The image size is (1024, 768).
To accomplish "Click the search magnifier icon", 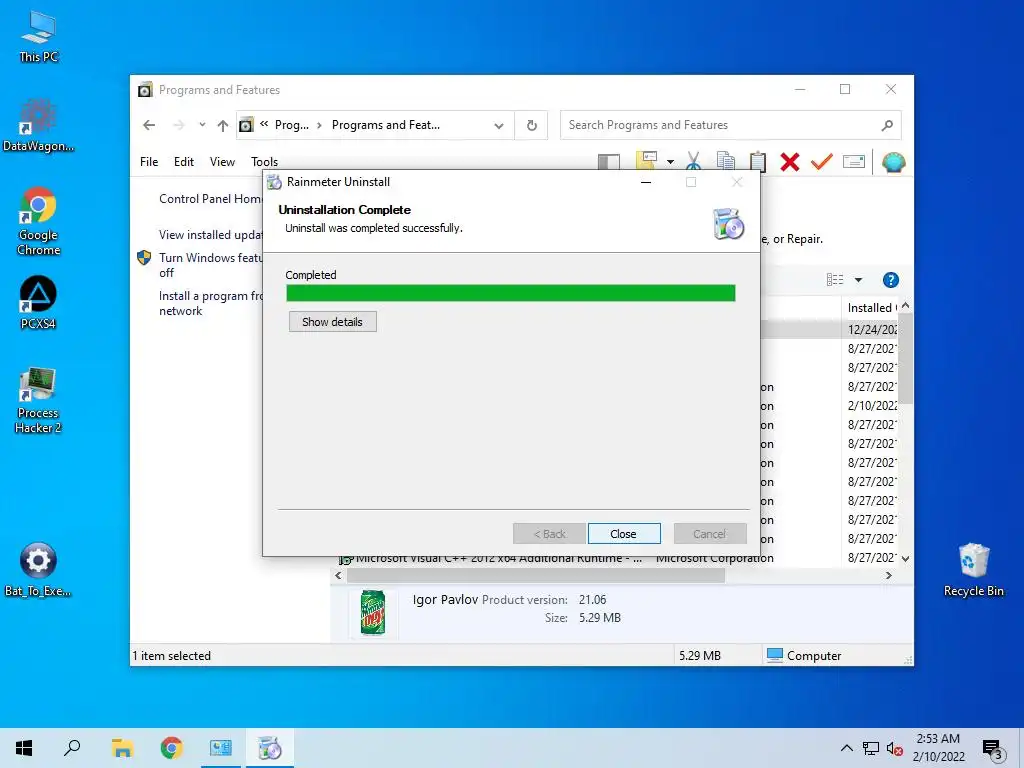I will point(887,125).
